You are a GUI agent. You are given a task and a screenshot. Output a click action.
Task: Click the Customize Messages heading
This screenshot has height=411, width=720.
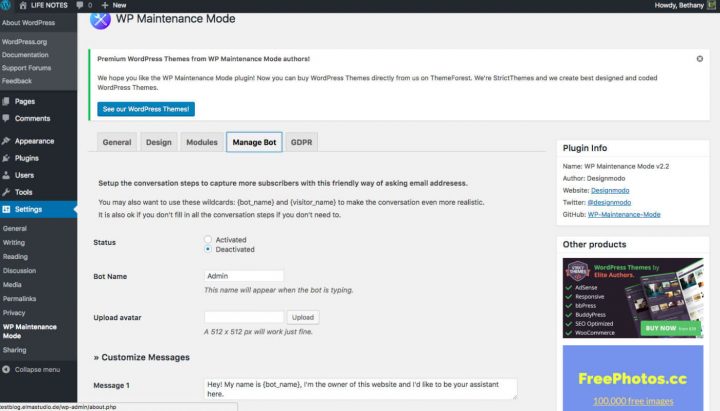click(141, 357)
